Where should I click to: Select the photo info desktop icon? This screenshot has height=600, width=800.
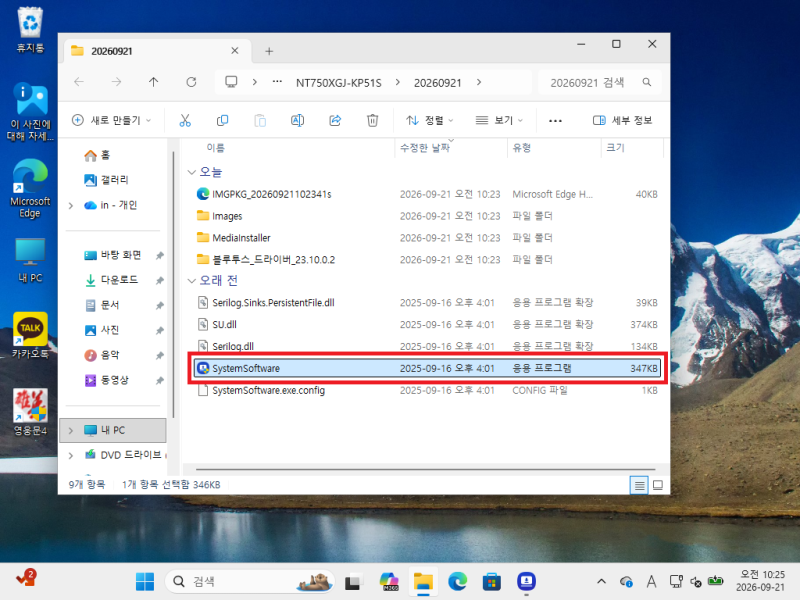pyautogui.click(x=30, y=111)
